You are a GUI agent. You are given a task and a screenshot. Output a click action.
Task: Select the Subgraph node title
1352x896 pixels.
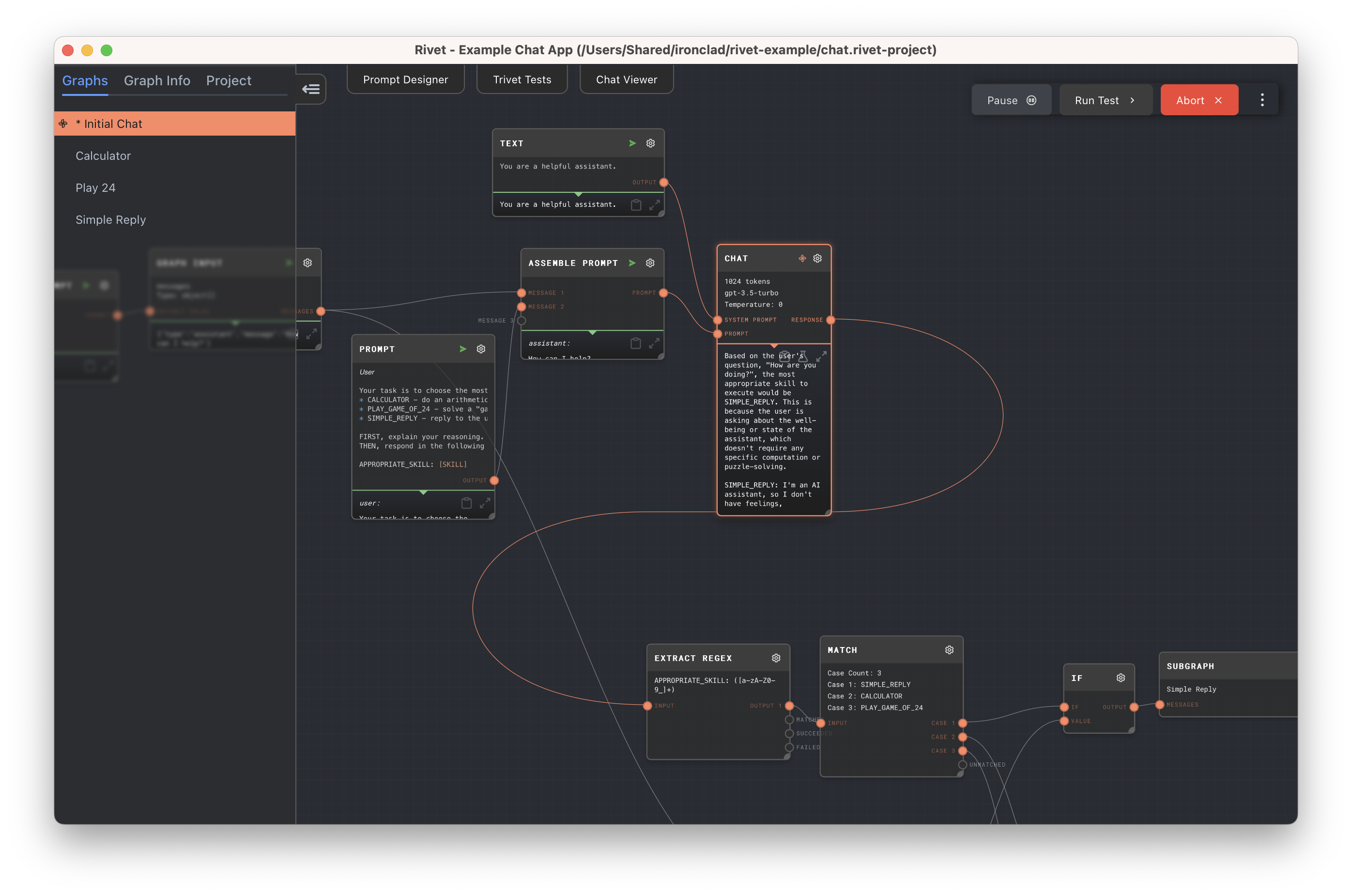[x=1190, y=666]
